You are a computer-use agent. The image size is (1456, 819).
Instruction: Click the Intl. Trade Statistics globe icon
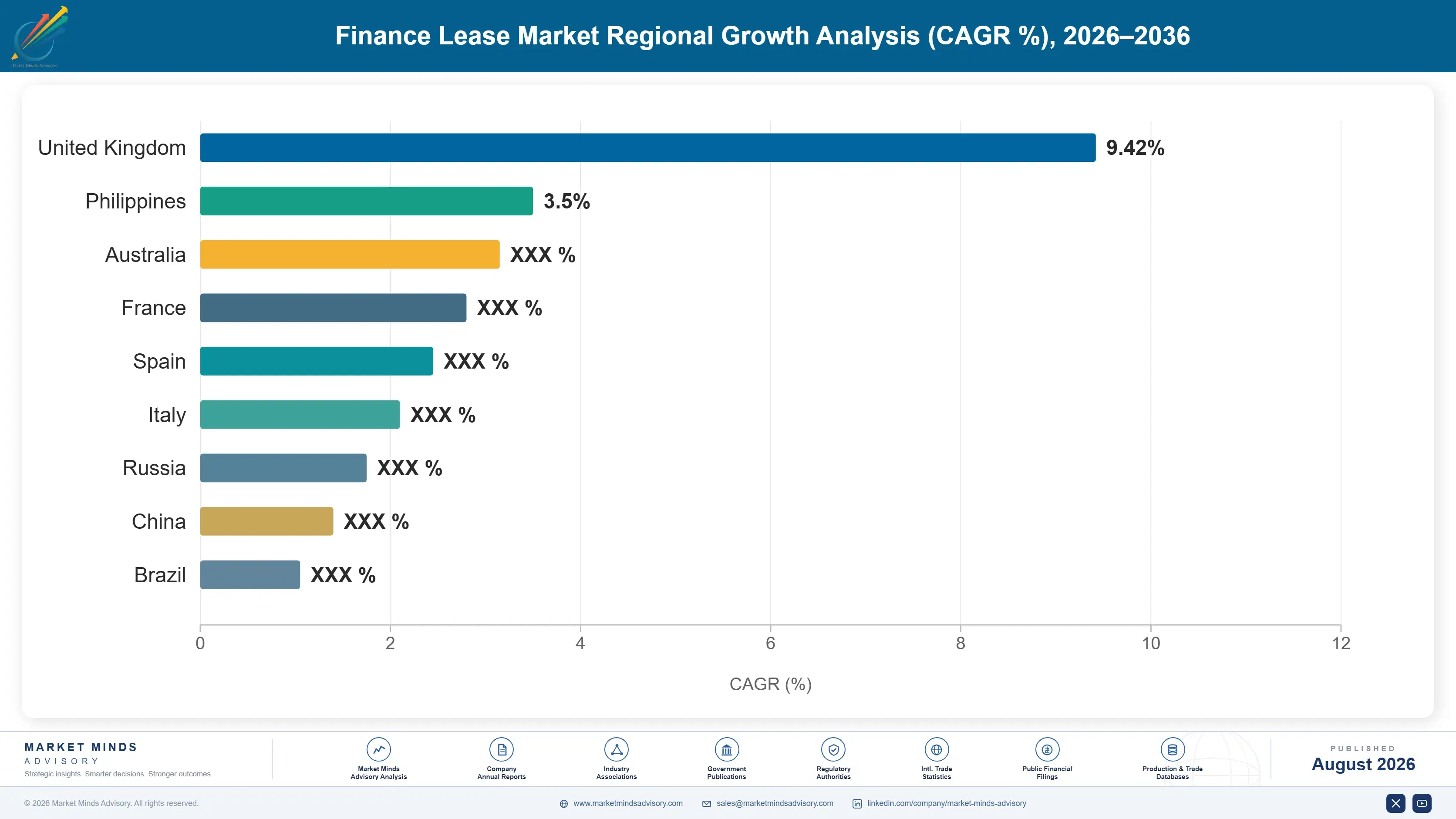(937, 749)
